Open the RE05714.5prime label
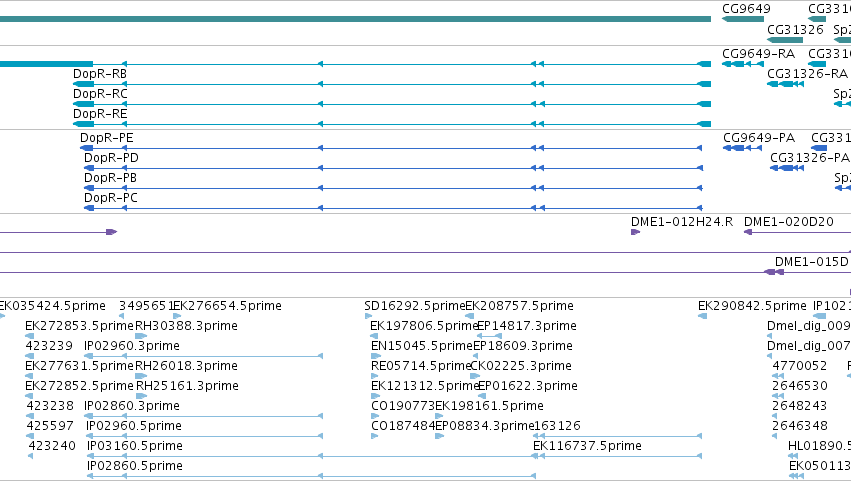Image resolution: width=851 pixels, height=481 pixels. 421,366
